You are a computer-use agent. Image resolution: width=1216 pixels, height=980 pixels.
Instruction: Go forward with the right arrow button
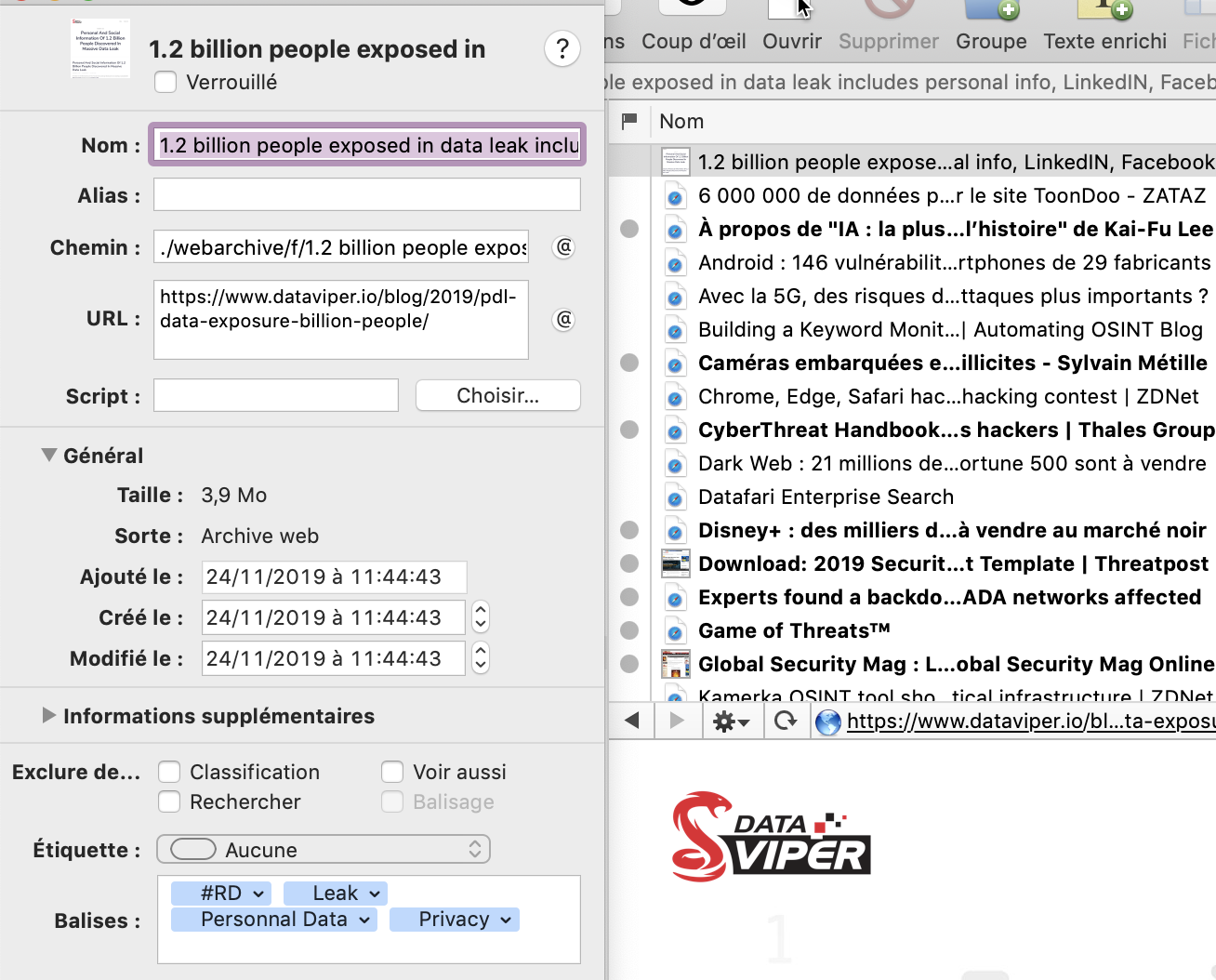coord(677,721)
